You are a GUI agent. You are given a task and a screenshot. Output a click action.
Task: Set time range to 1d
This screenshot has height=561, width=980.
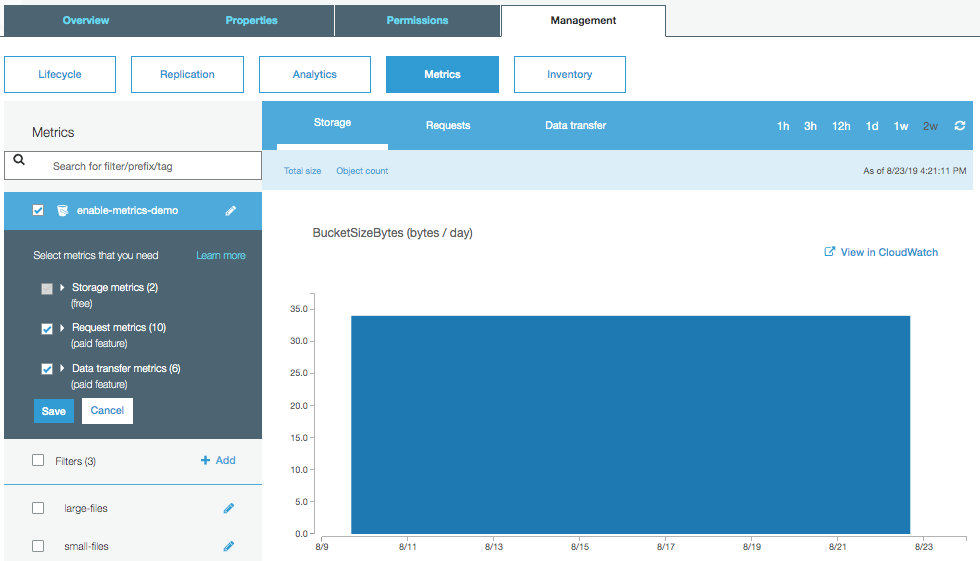(871, 126)
